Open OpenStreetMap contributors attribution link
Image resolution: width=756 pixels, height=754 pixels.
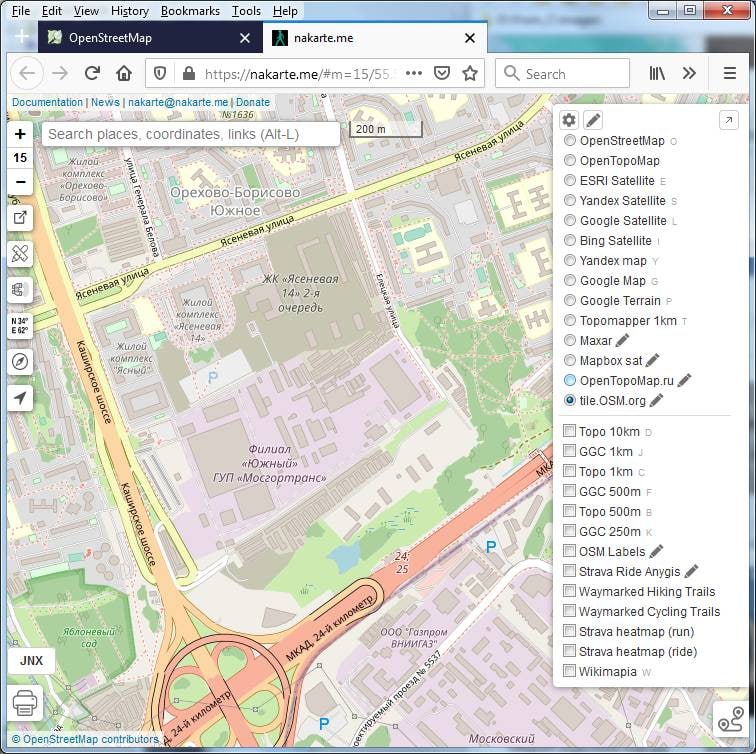click(90, 739)
